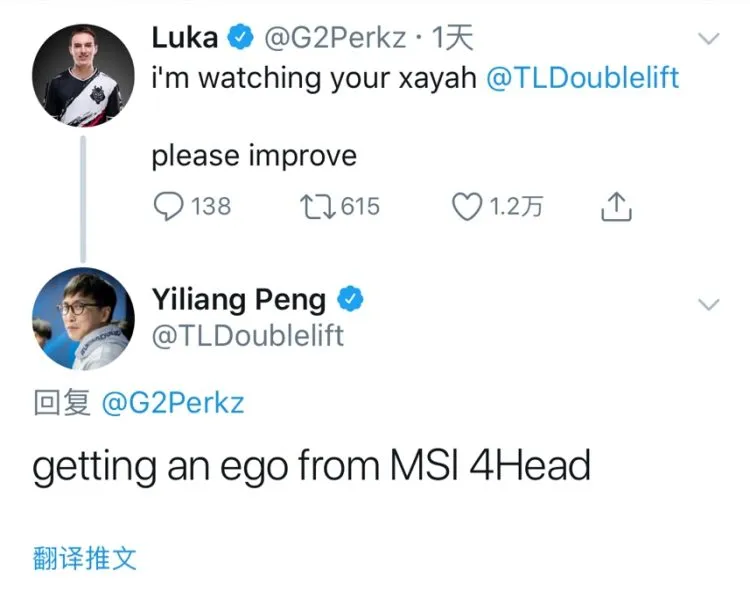Click the @G2Perkz link after 回复

click(x=173, y=403)
